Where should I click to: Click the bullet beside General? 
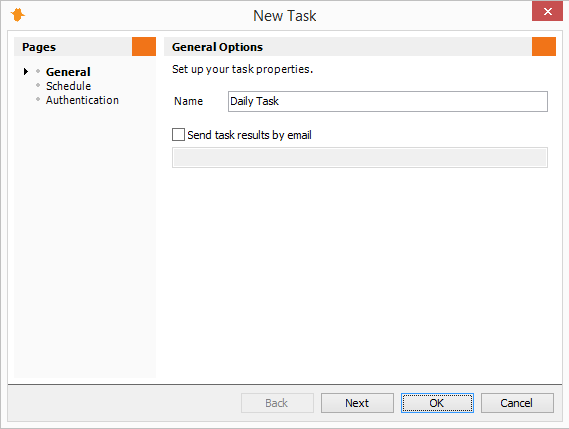[x=38, y=71]
